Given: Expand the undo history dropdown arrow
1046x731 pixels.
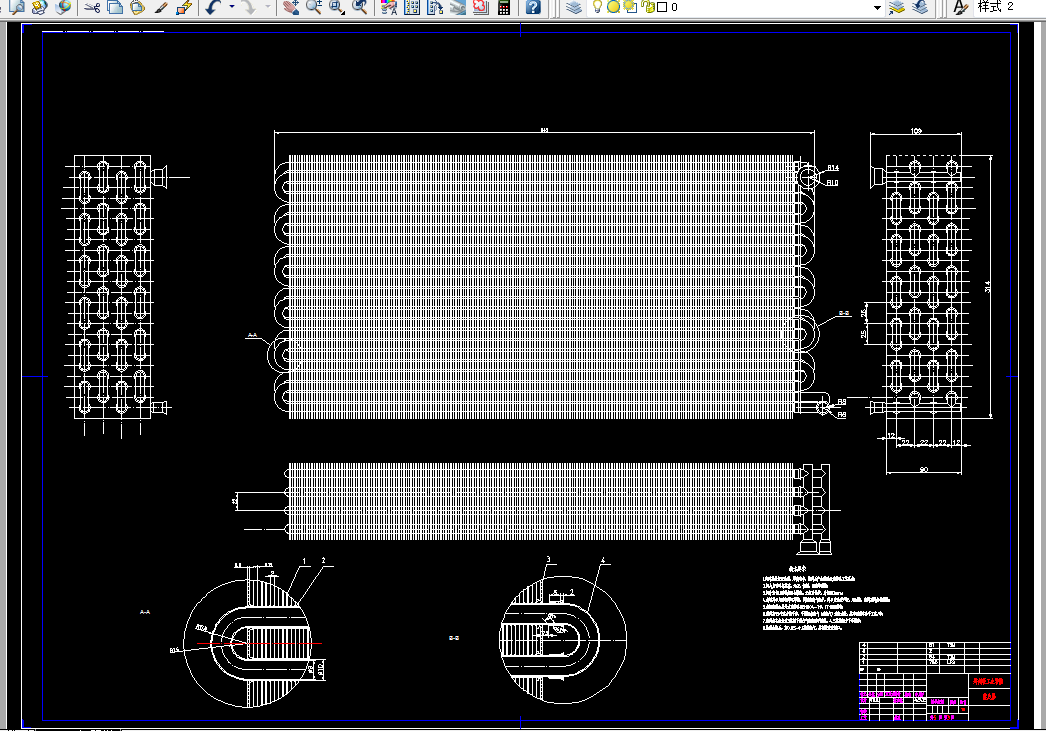Looking at the screenshot, I should [231, 7].
